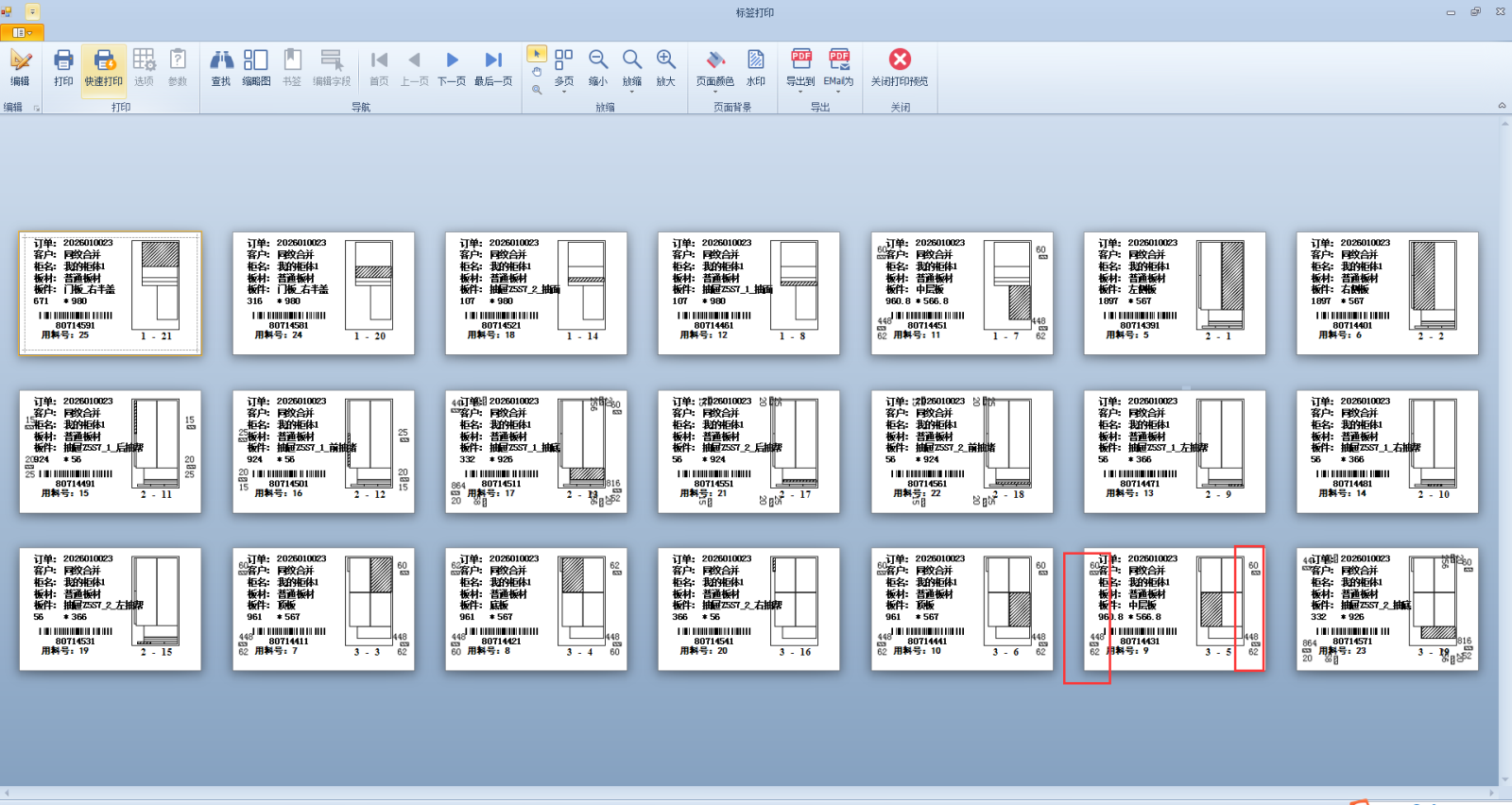Open the 导出到 PDF export dropdown

[x=800, y=69]
